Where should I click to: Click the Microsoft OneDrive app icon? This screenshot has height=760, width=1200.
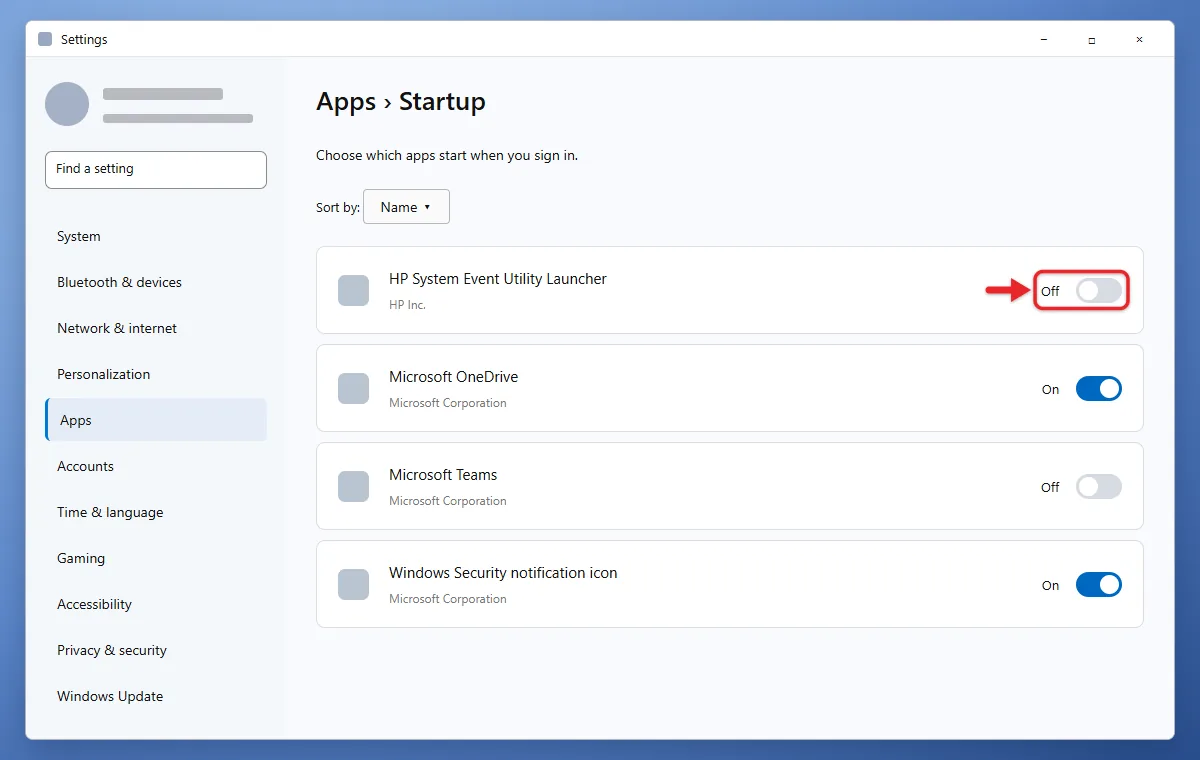point(353,389)
